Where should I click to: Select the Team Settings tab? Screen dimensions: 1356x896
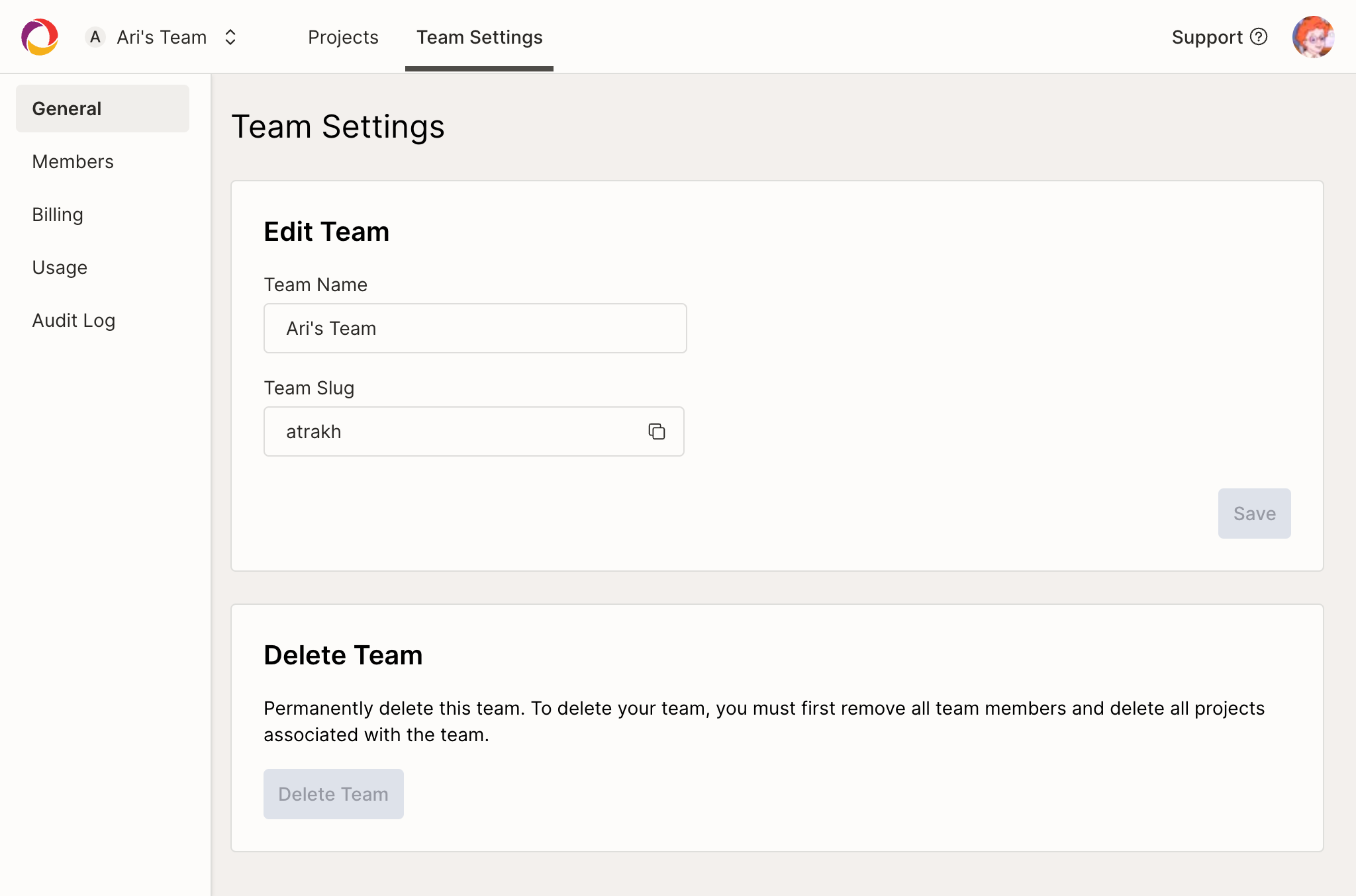(479, 37)
